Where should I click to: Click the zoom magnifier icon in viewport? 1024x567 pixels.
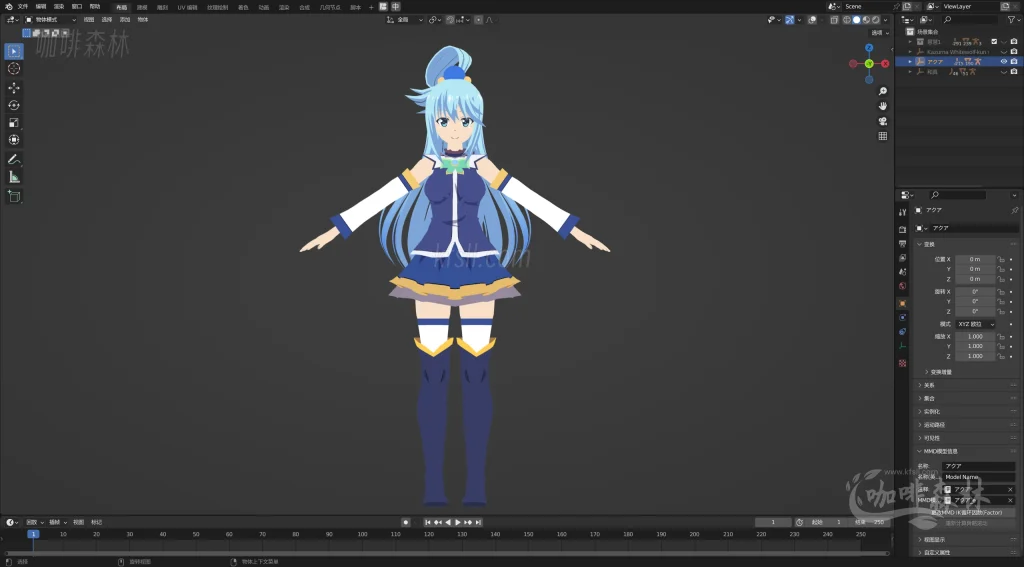click(x=883, y=91)
